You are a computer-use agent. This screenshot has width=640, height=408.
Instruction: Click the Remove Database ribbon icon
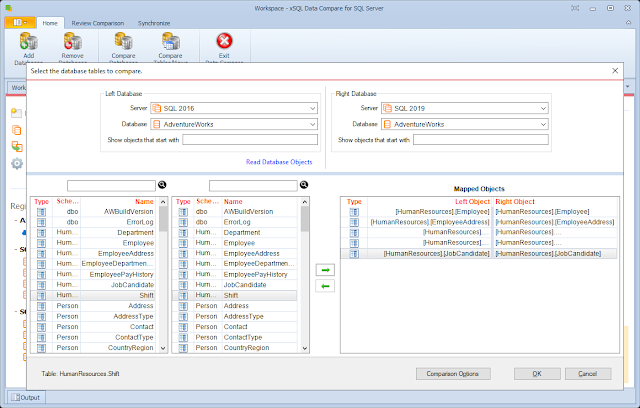click(73, 41)
